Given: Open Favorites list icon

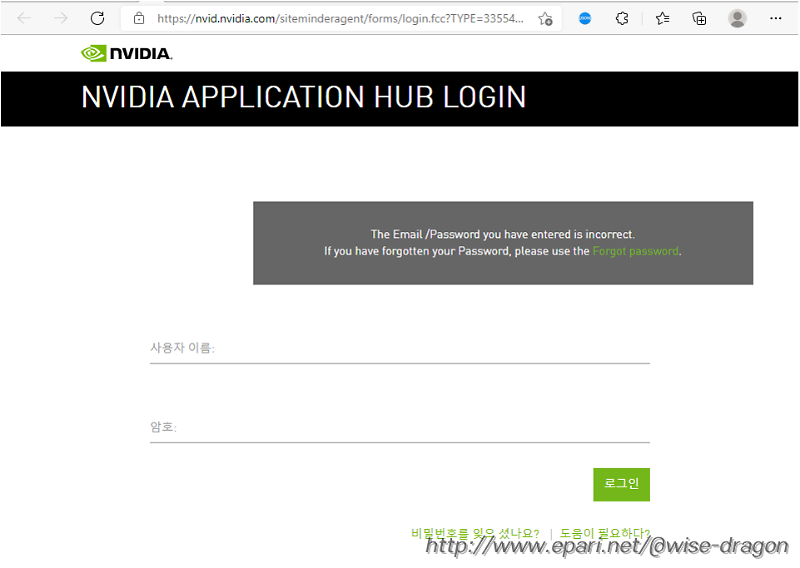Looking at the screenshot, I should pos(662,19).
